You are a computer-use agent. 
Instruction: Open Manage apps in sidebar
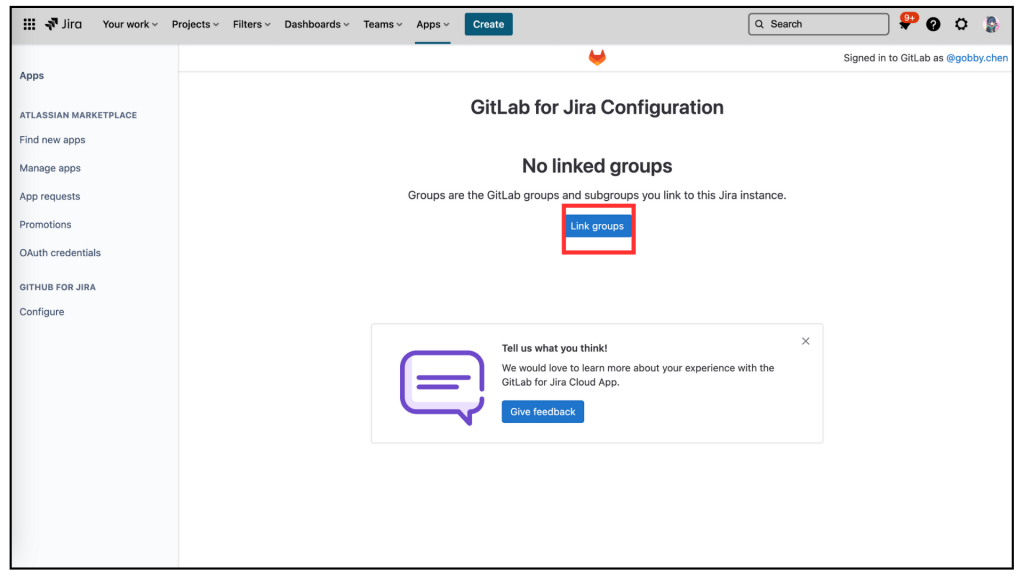tap(50, 168)
